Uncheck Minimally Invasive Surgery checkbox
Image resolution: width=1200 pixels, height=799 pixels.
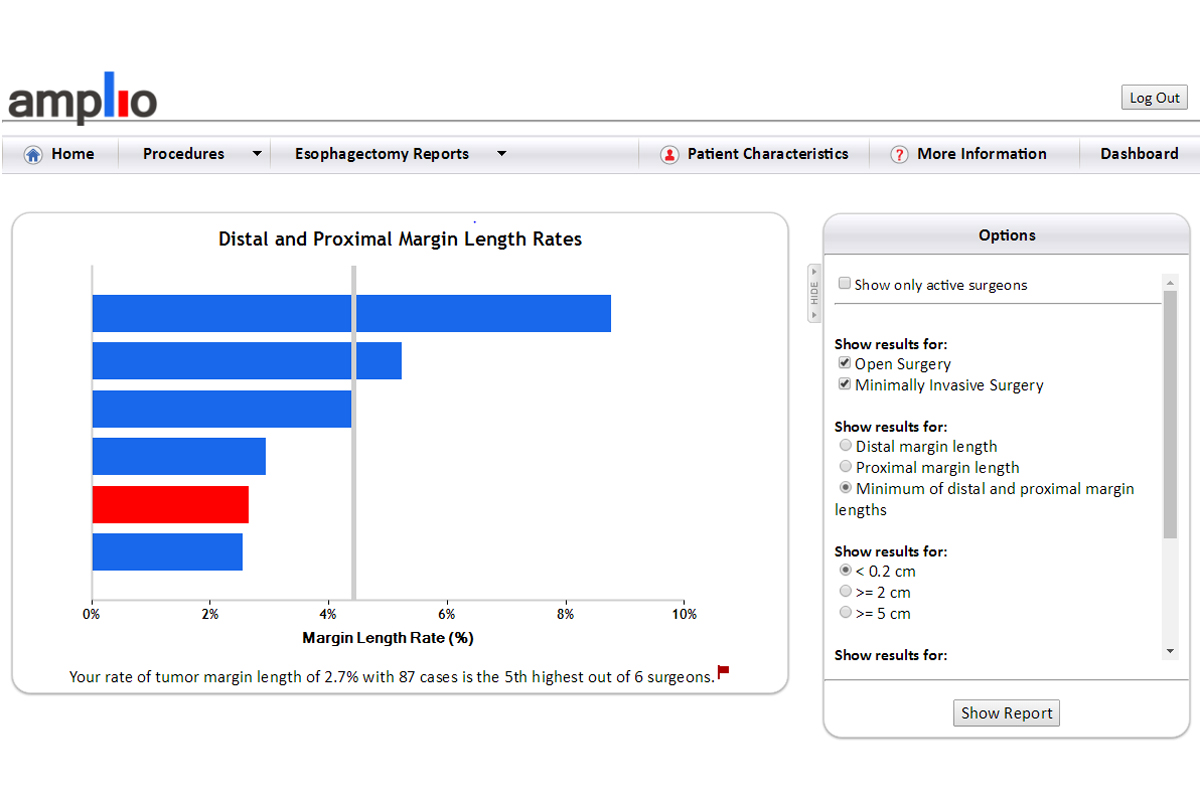[844, 385]
